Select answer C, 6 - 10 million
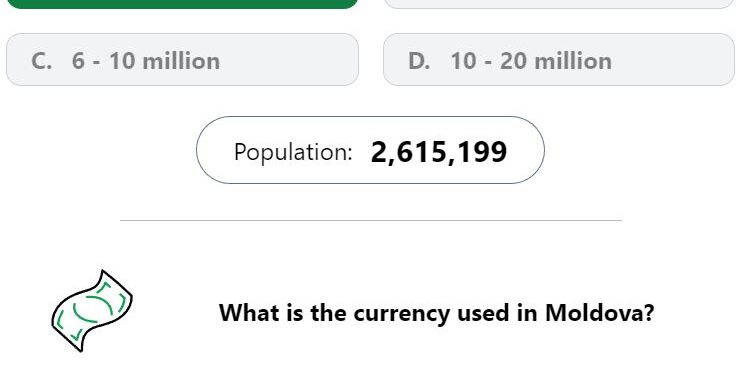The height and width of the screenshot is (375, 744). 182,60
